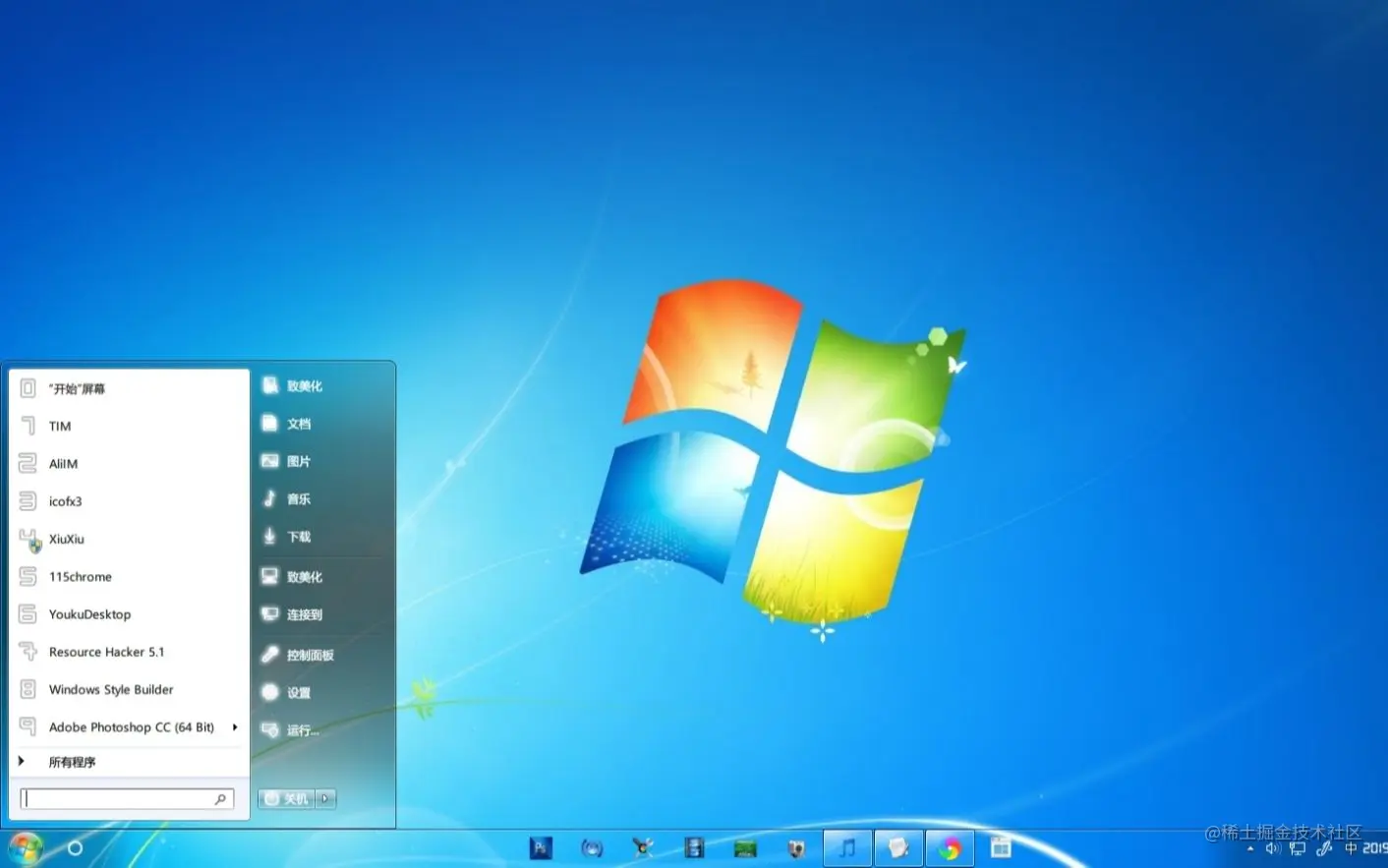Open the 致美化 user folder with document icon

pyautogui.click(x=323, y=386)
